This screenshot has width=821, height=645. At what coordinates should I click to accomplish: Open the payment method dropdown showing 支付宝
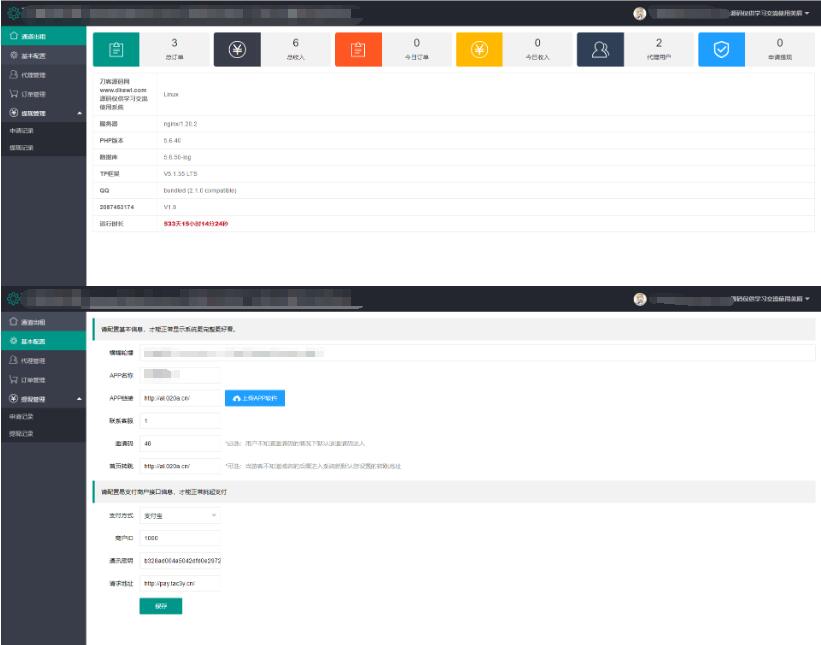[x=180, y=516]
